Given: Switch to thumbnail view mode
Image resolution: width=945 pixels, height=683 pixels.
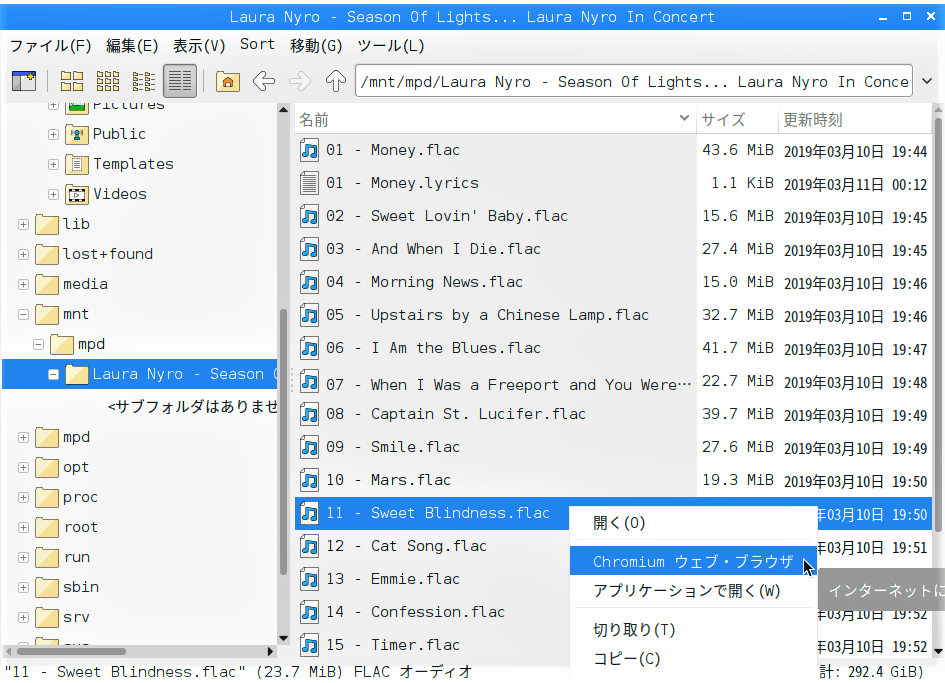Looking at the screenshot, I should pyautogui.click(x=108, y=81).
